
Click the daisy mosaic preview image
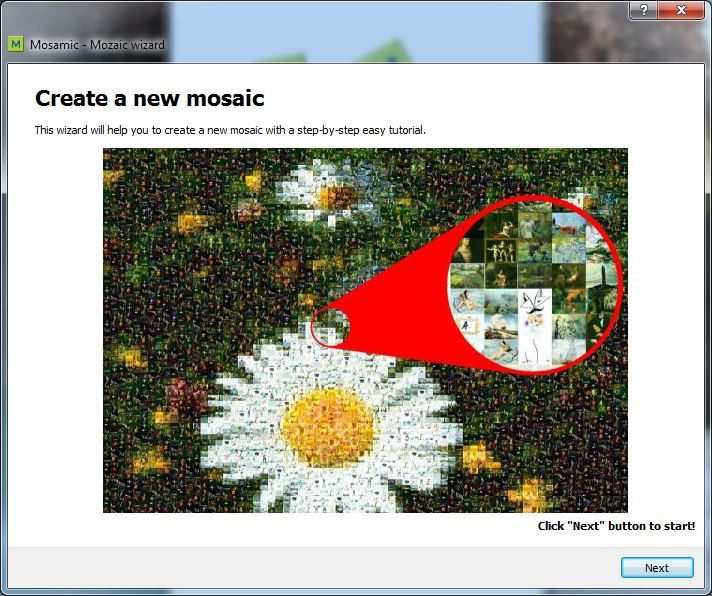(x=365, y=330)
